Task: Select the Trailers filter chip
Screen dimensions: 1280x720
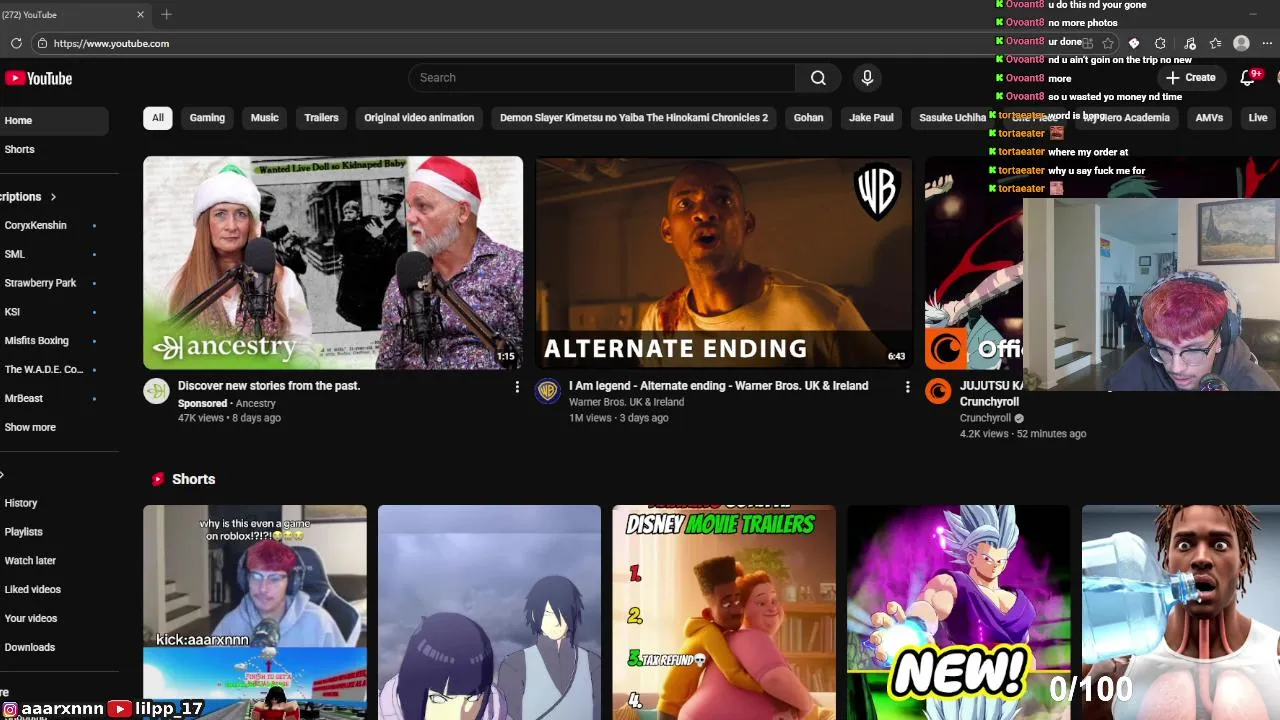Action: pos(321,118)
